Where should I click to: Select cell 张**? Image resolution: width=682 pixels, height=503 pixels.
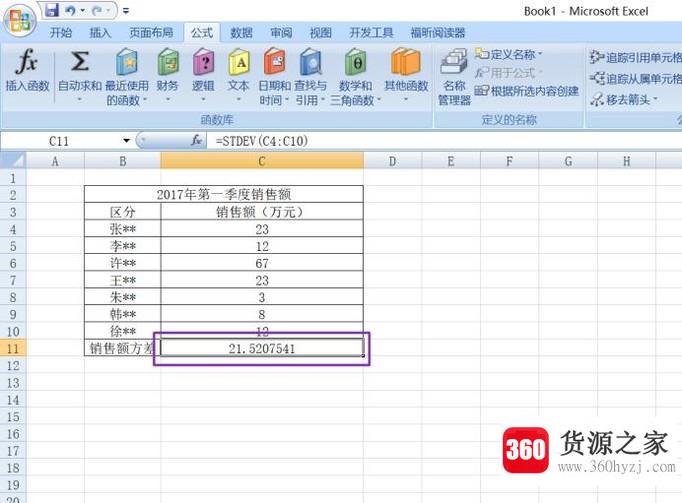click(123, 229)
